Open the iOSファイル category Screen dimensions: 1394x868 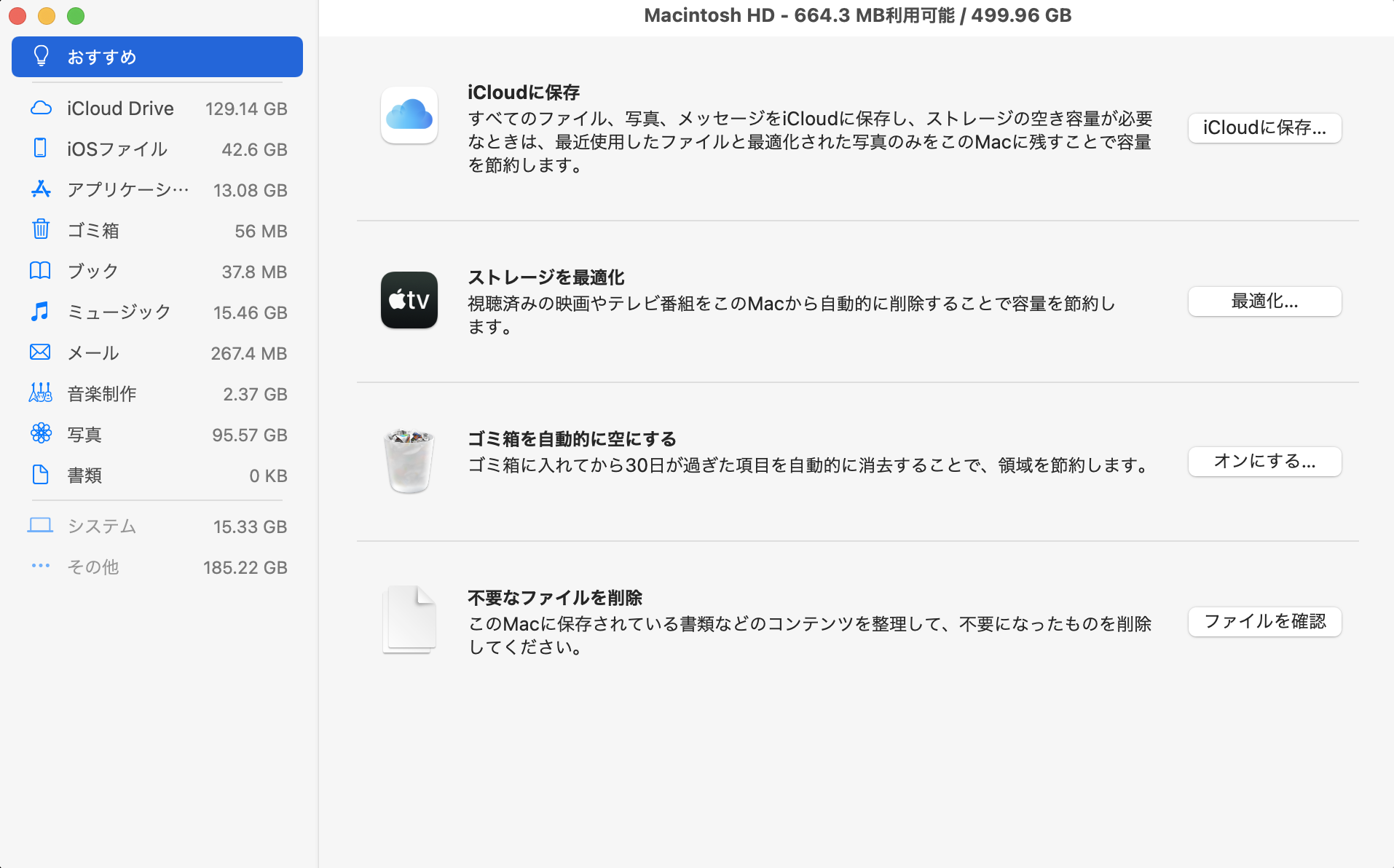157,149
